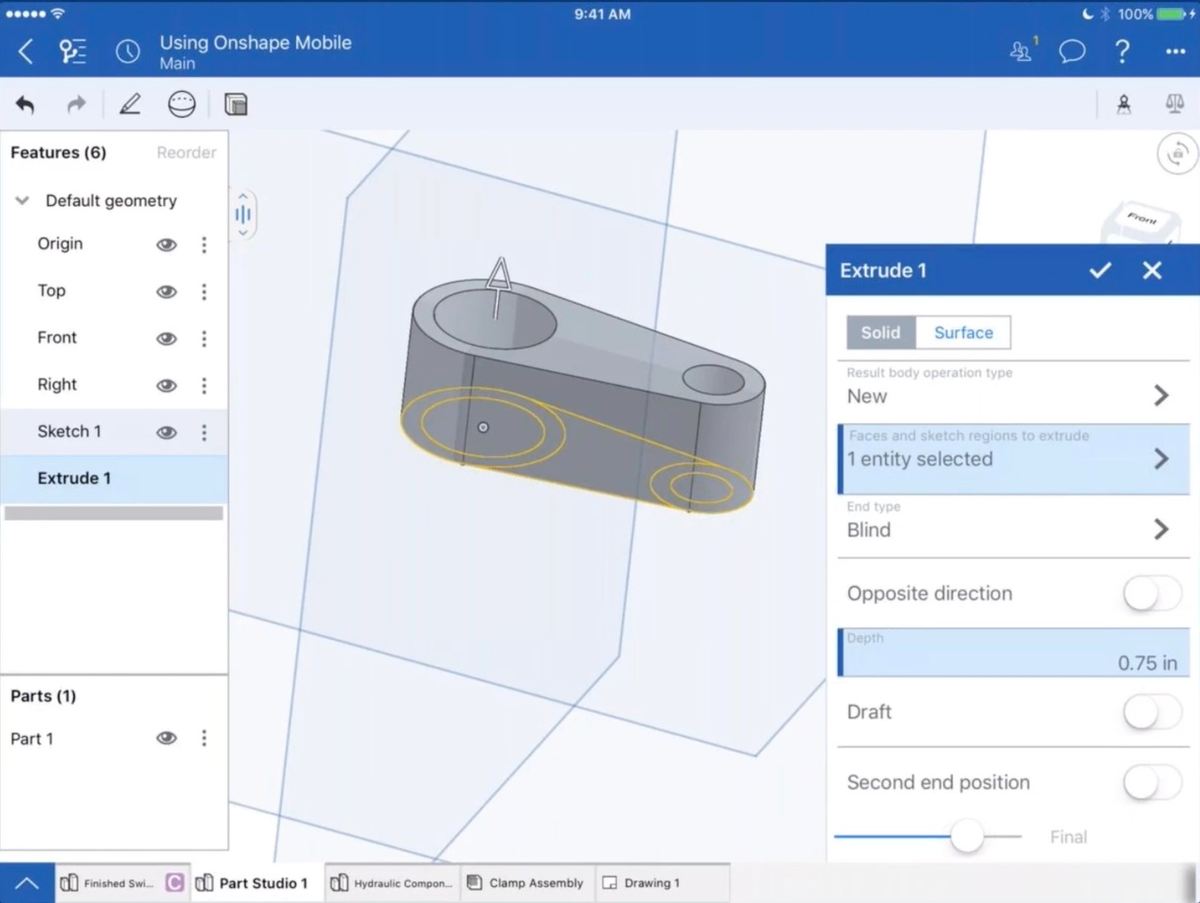The width and height of the screenshot is (1200, 903).
Task: Open options menu for Right plane
Action: (204, 385)
